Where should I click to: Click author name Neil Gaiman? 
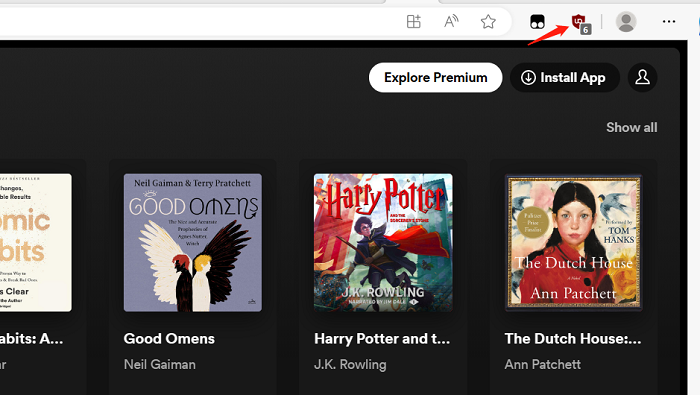tap(159, 364)
